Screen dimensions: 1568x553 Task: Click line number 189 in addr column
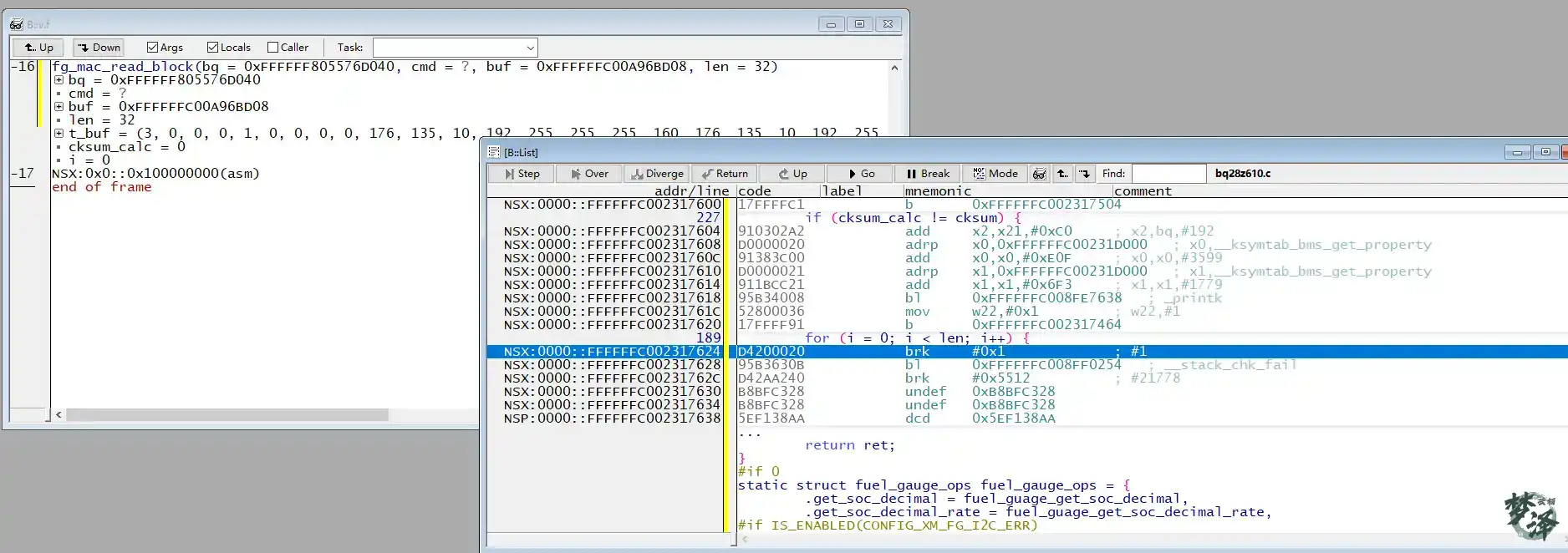(x=708, y=338)
